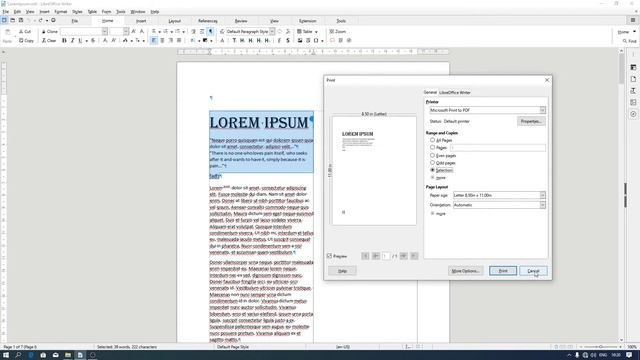Click the preview page number field
Viewport: 640px width, 360px height.
385,256
